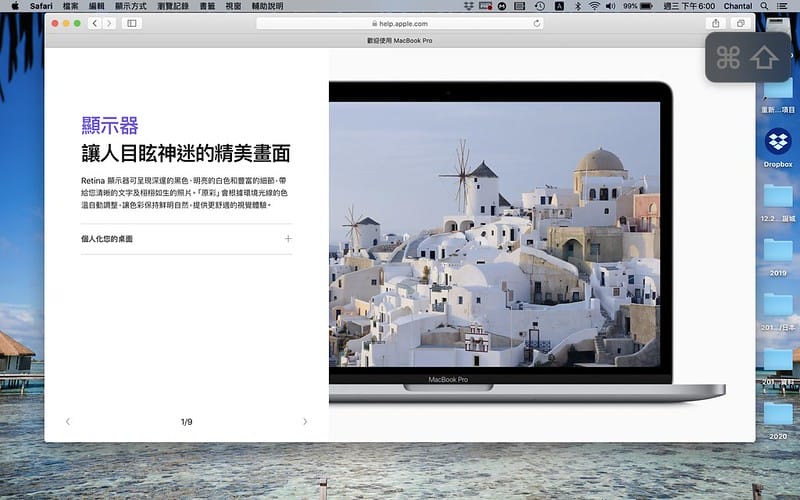Open the Wi-Fi status menu
Viewport: 800px width, 500px height.
tap(594, 6)
